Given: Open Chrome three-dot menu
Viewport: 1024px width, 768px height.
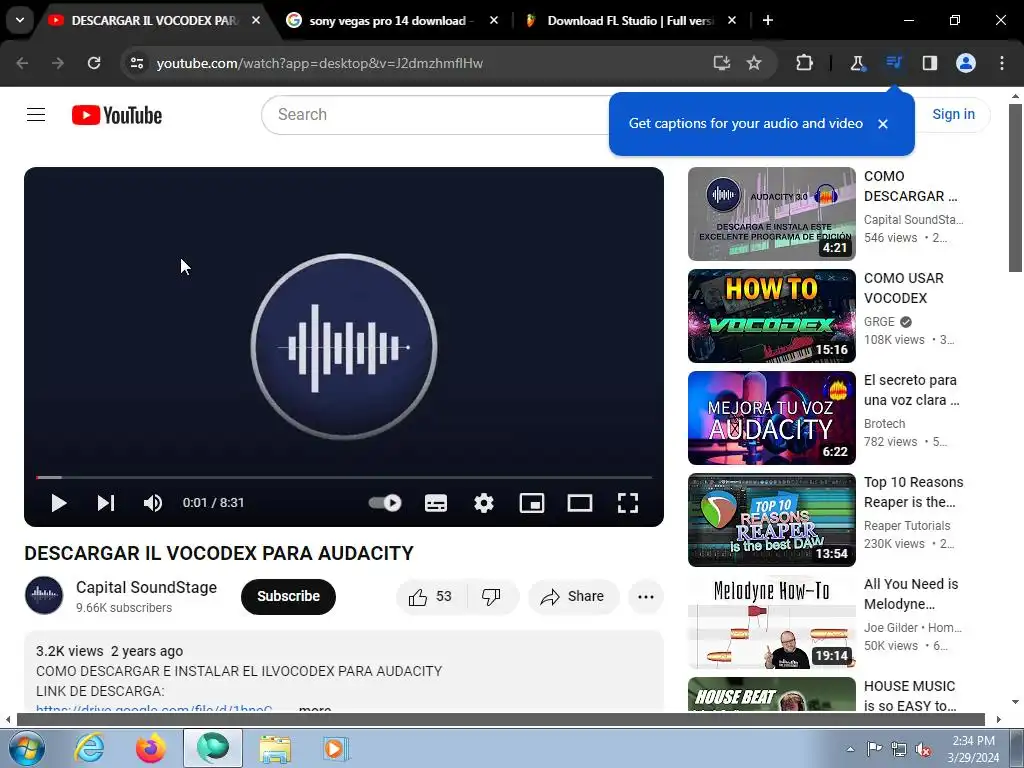Looking at the screenshot, I should pos(1002,63).
